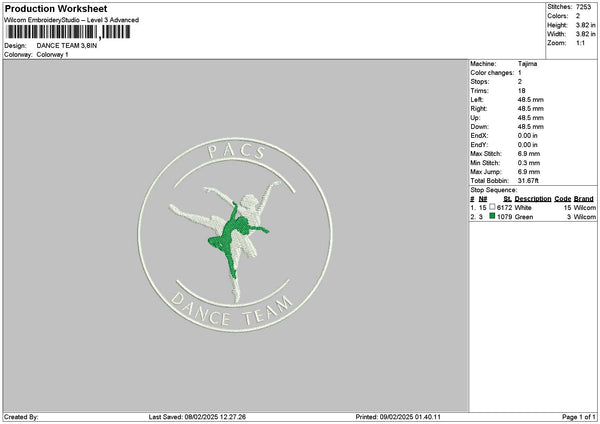Click the Width value '3.82 in'
The image size is (600, 424).
[585, 34]
